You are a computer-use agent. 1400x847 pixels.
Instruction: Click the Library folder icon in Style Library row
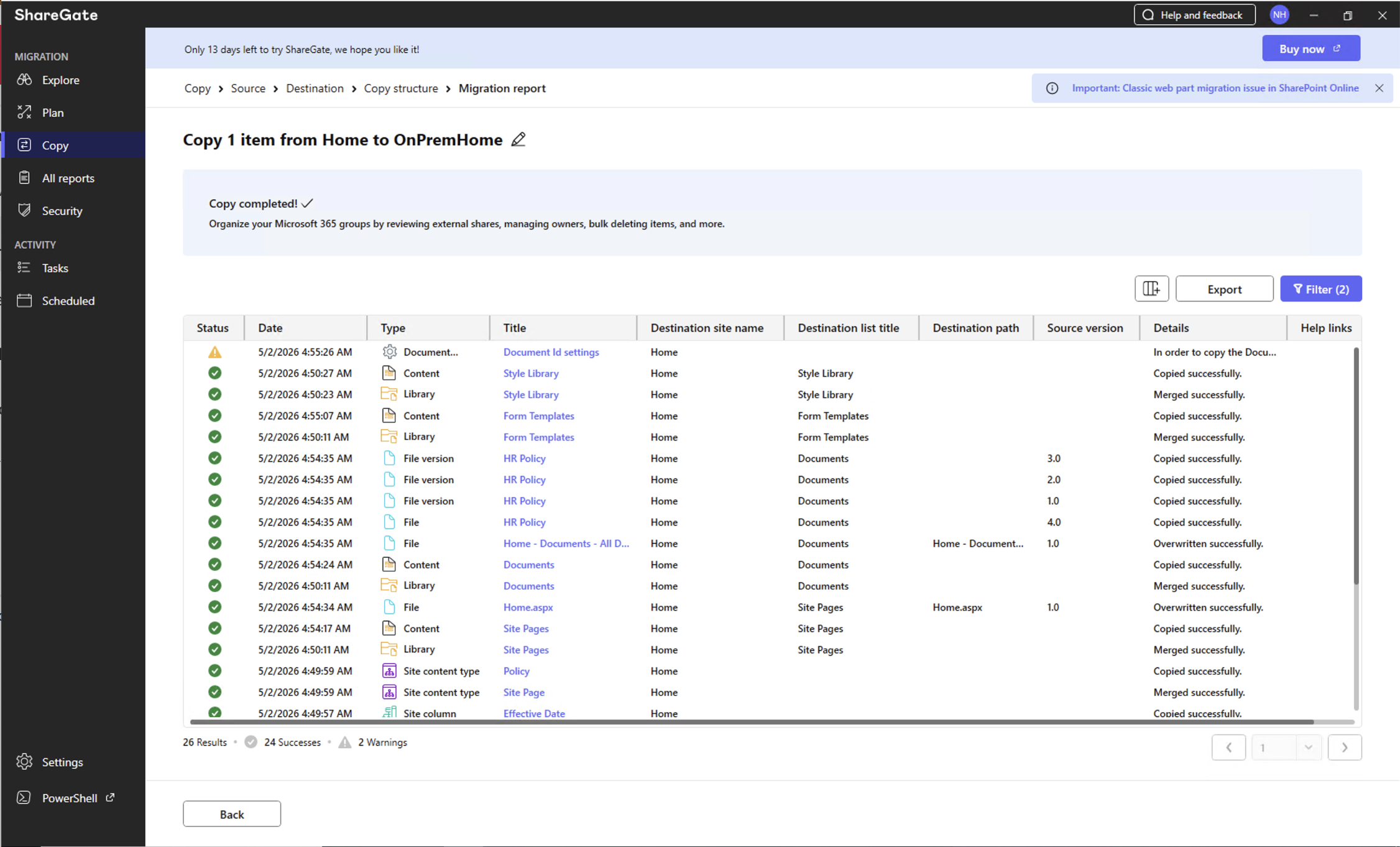(x=389, y=394)
